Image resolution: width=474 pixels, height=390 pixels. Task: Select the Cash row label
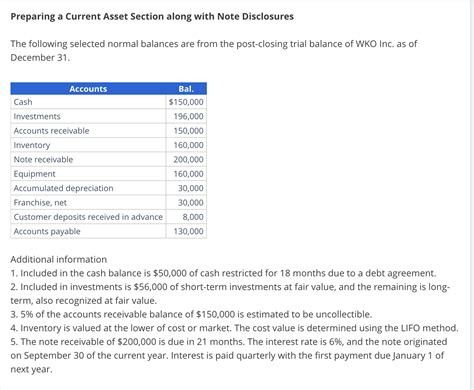tap(23, 102)
